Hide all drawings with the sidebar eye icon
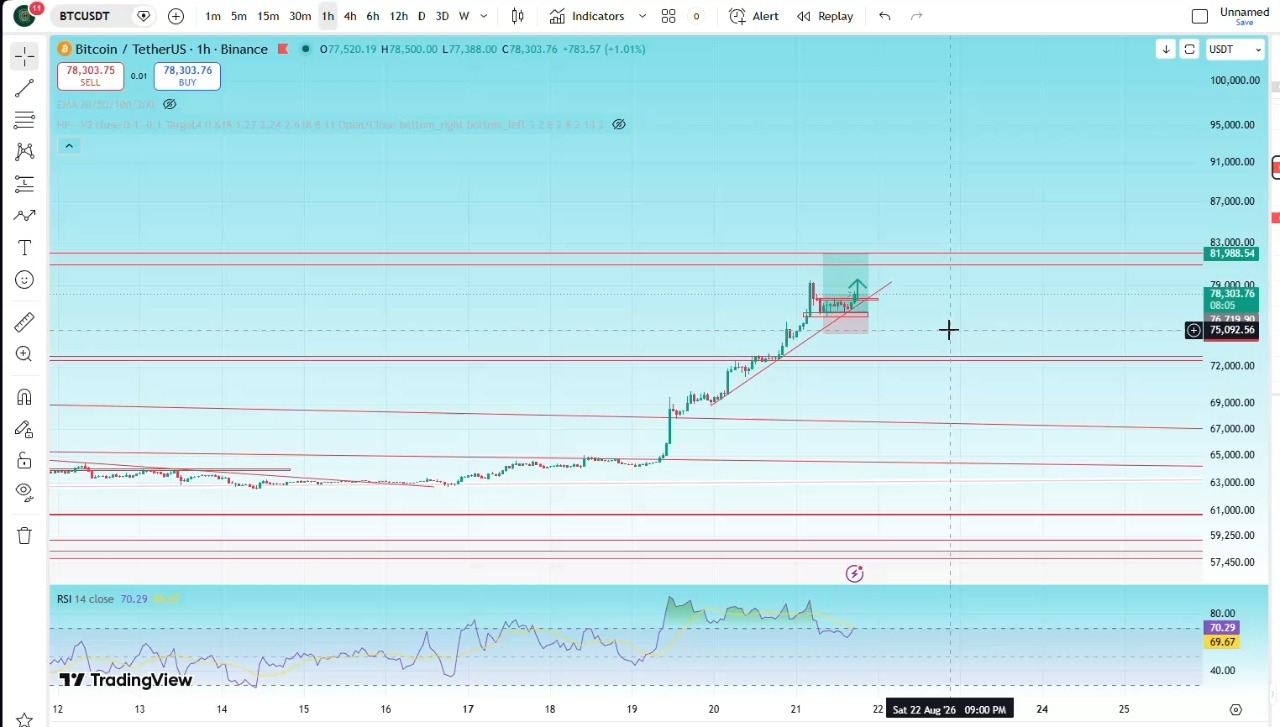Screen dimensions: 1280x727 click(x=25, y=492)
